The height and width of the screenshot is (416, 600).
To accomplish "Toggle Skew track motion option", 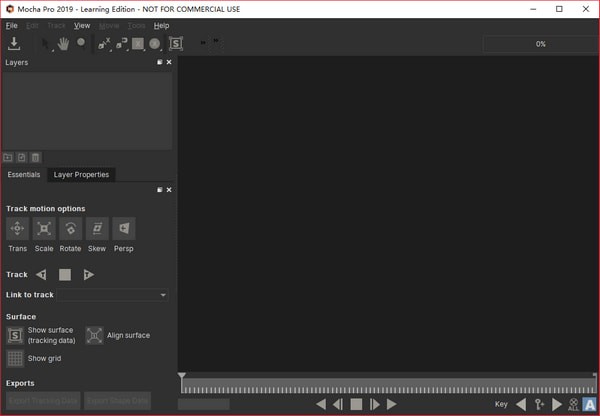I will click(97, 228).
